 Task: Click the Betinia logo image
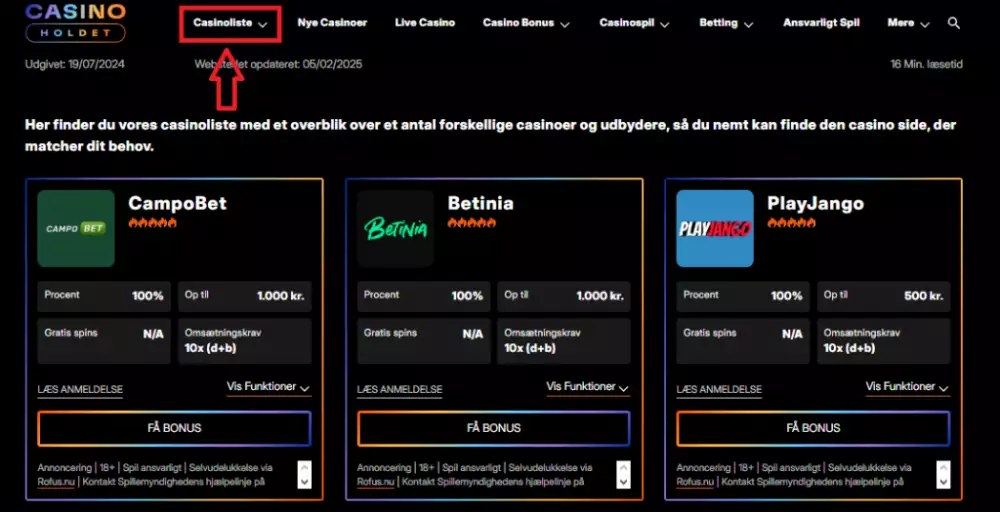[395, 228]
